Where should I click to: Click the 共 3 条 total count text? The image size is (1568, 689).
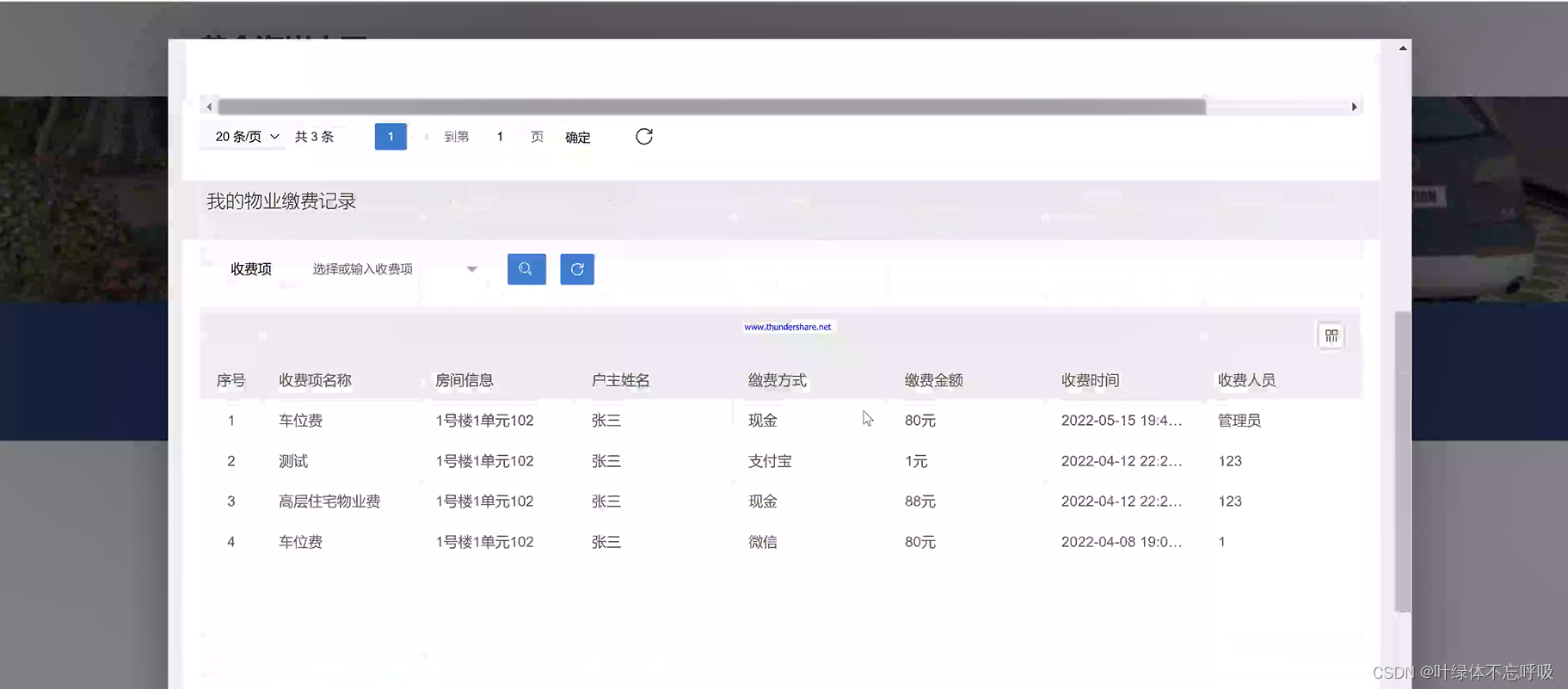[x=314, y=137]
